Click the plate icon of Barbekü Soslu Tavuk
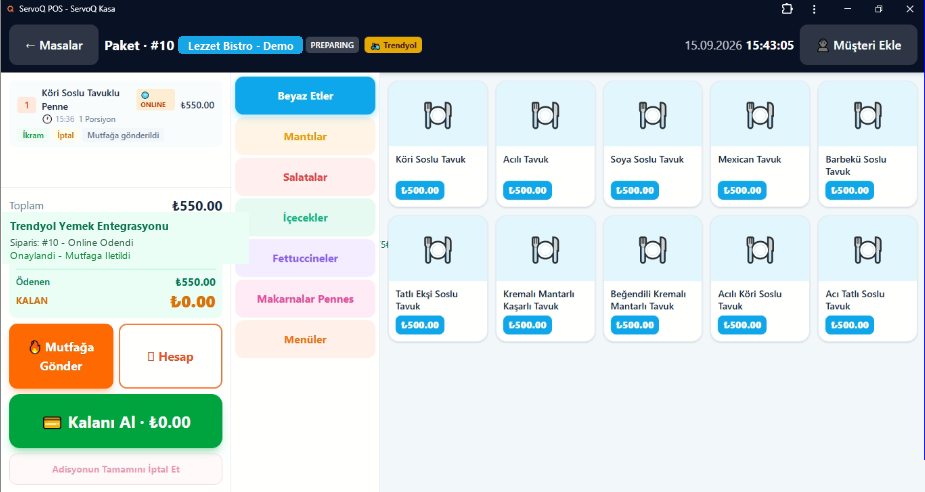 pos(867,115)
